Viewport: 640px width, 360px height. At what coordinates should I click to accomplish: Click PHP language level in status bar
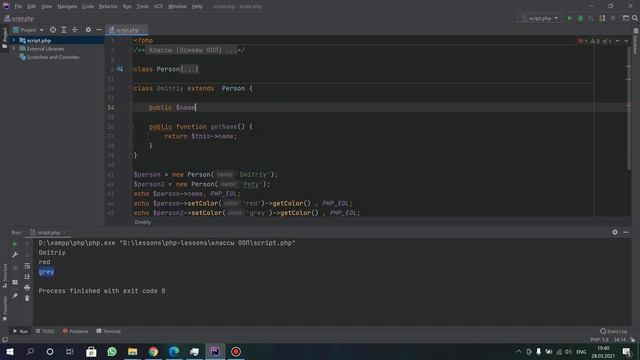599,339
